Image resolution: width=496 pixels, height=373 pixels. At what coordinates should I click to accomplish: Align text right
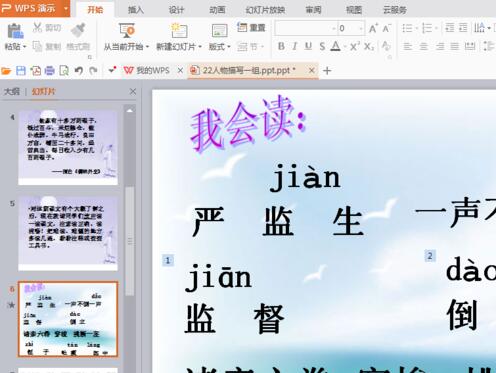(x=440, y=46)
